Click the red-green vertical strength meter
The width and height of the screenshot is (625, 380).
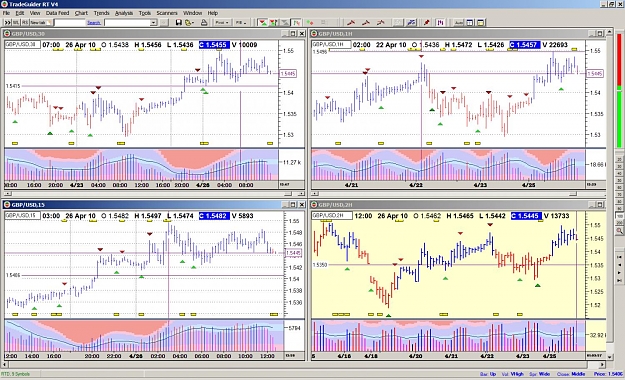point(619,91)
